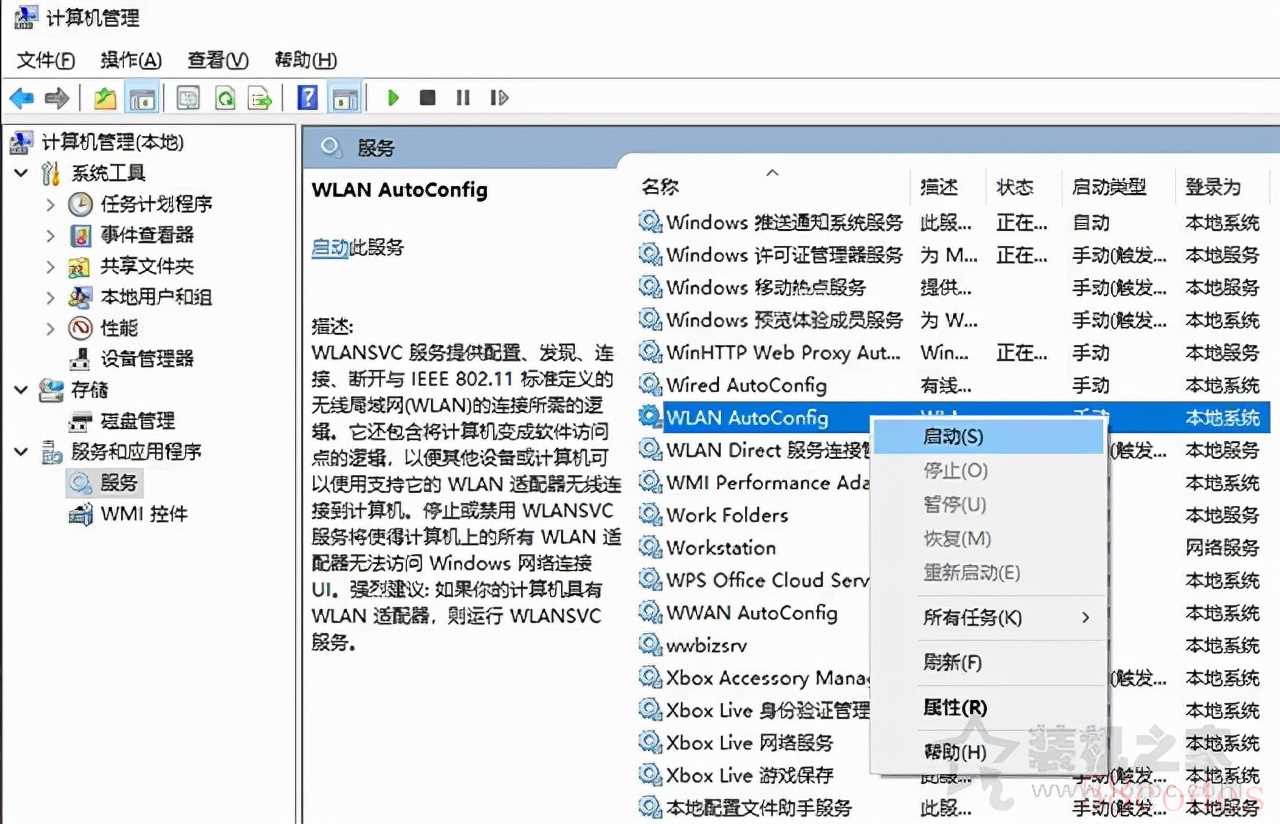
Task: Click the 启动 link to start this service
Action: pos(329,248)
